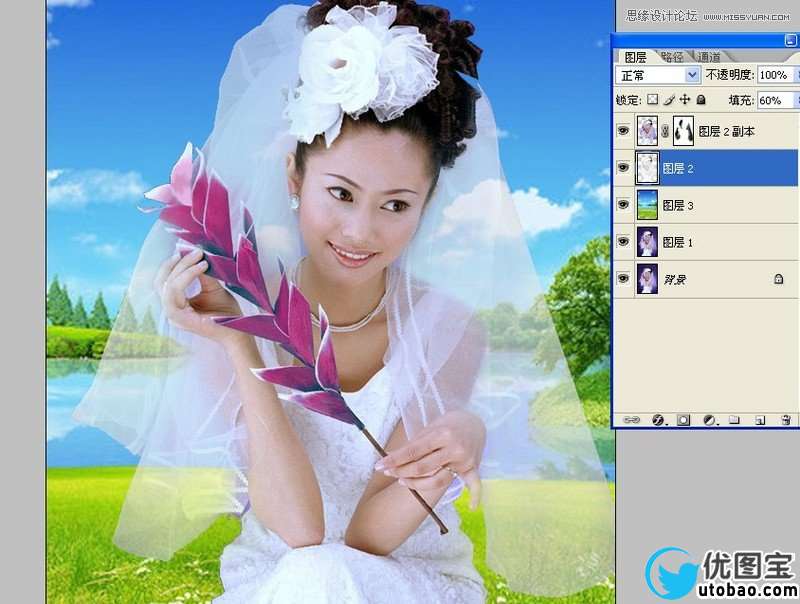
Task: Delete layer using the trash icon
Action: click(x=786, y=420)
